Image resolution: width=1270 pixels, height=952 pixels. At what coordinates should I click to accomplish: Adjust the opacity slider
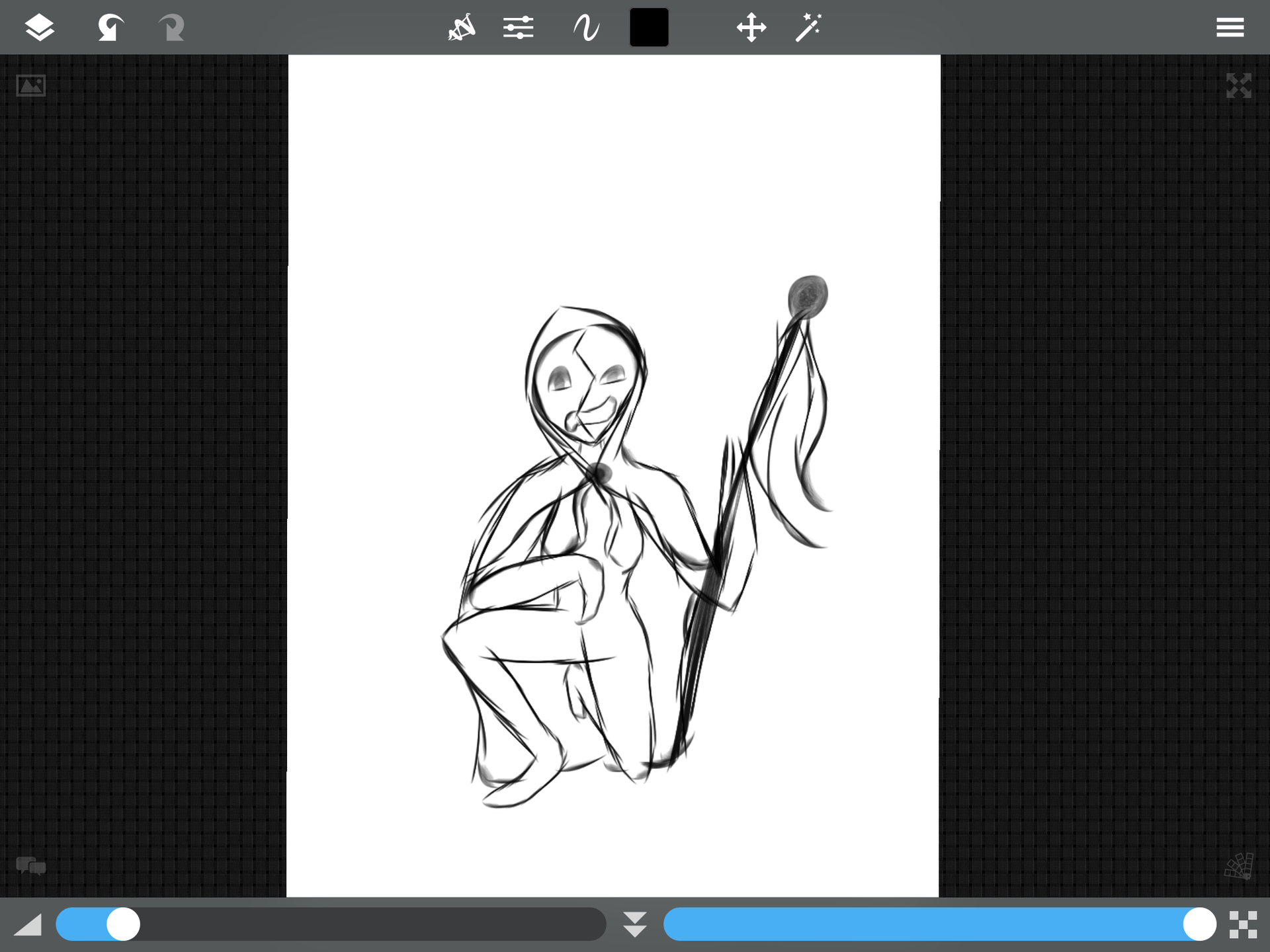[940, 924]
